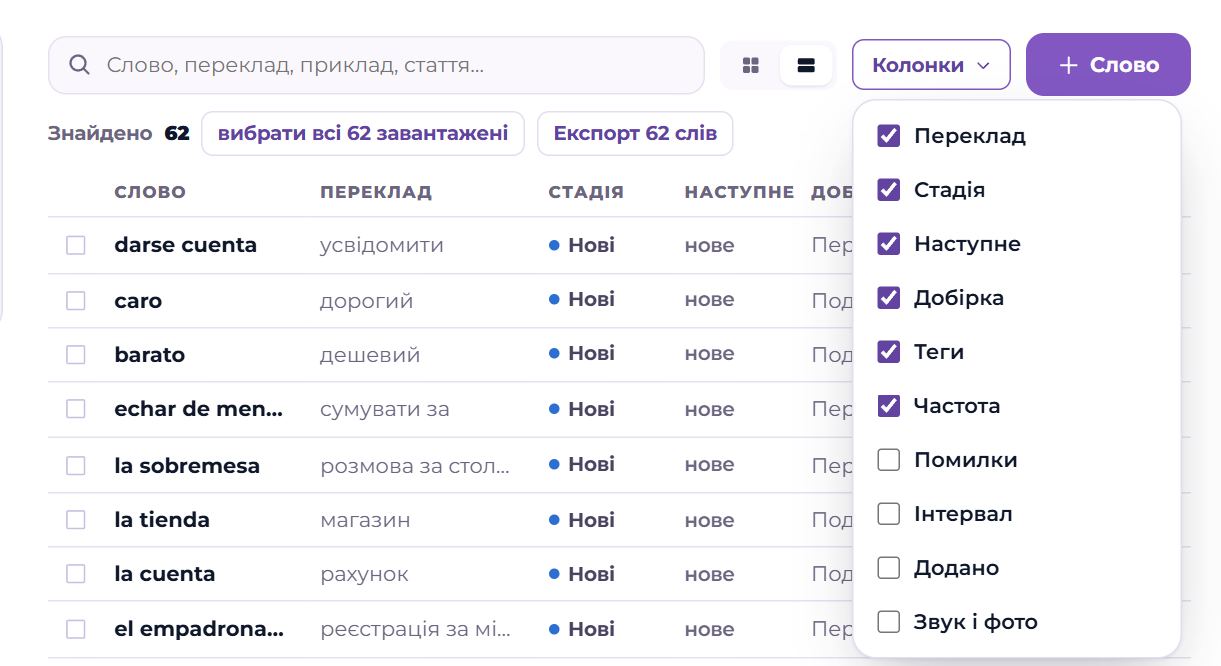Click the translation рахунок
The image size is (1221, 666).
coord(364,575)
